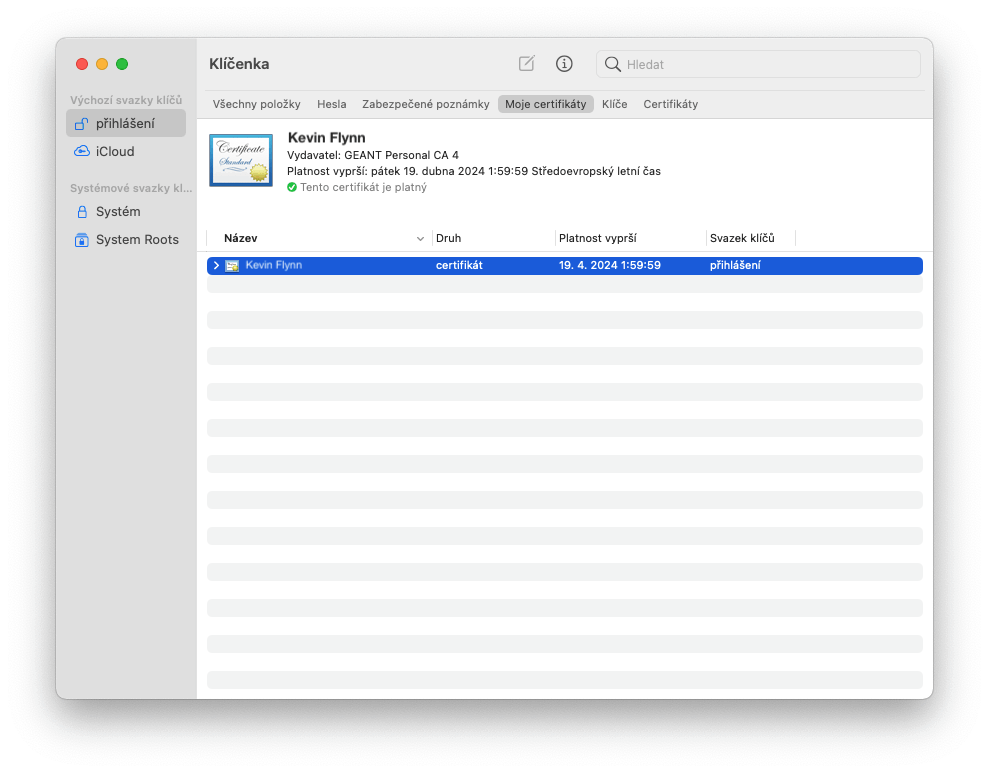Click the new keychain item compose icon
The height and width of the screenshot is (773, 989).
(x=526, y=64)
